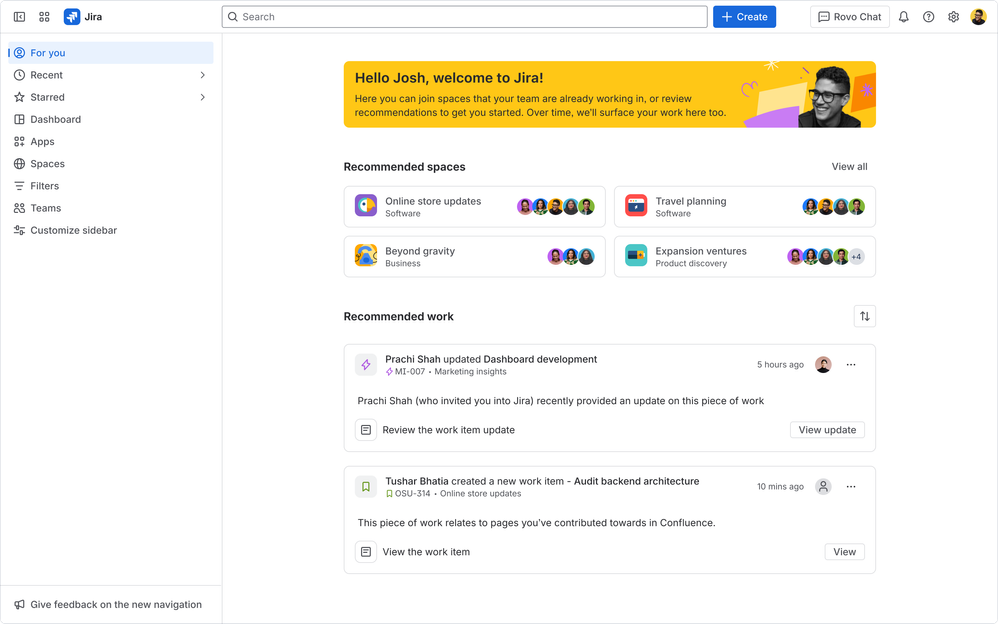Open Teams in the sidebar

click(x=111, y=208)
